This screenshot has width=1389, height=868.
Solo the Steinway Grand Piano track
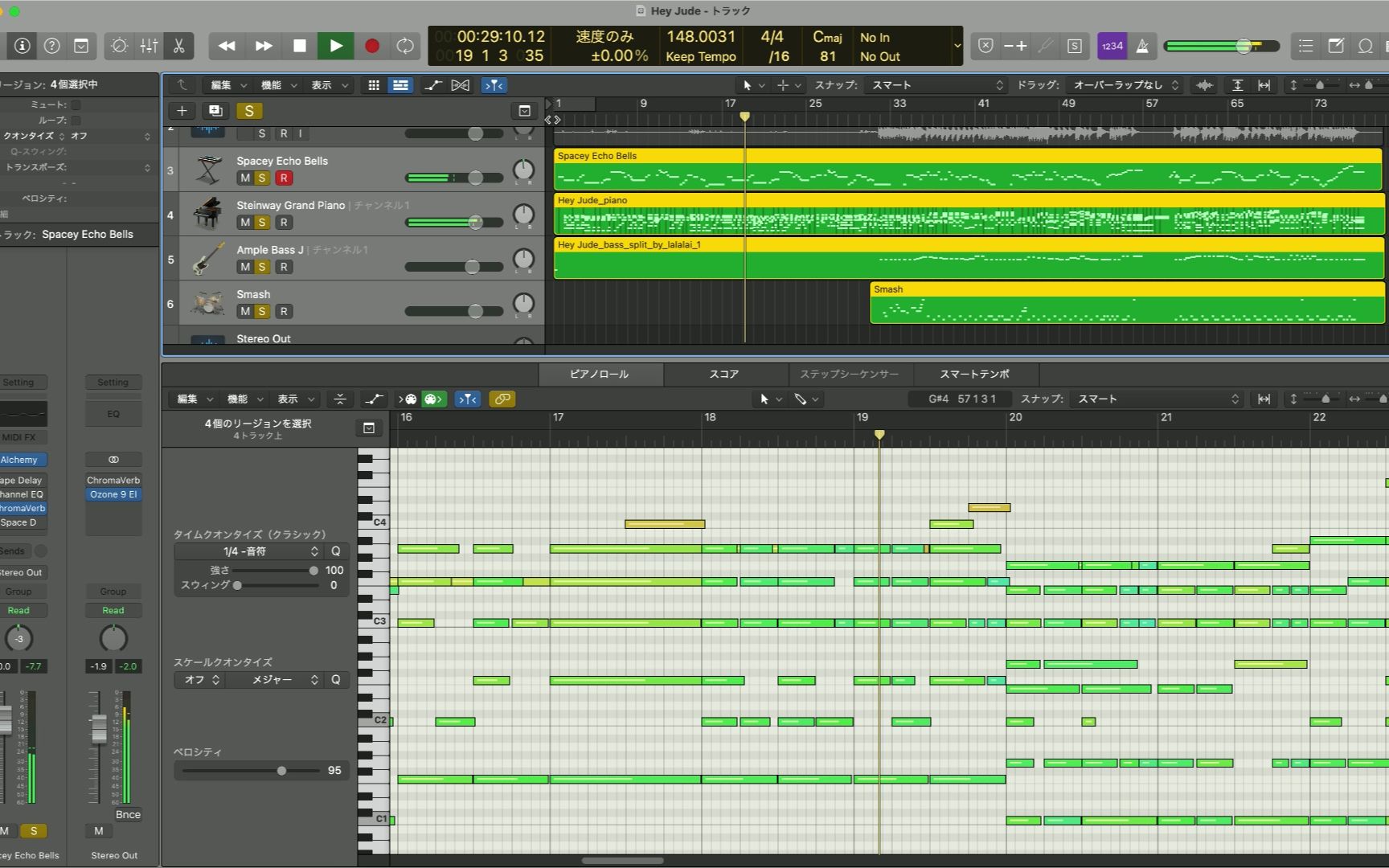coord(262,223)
